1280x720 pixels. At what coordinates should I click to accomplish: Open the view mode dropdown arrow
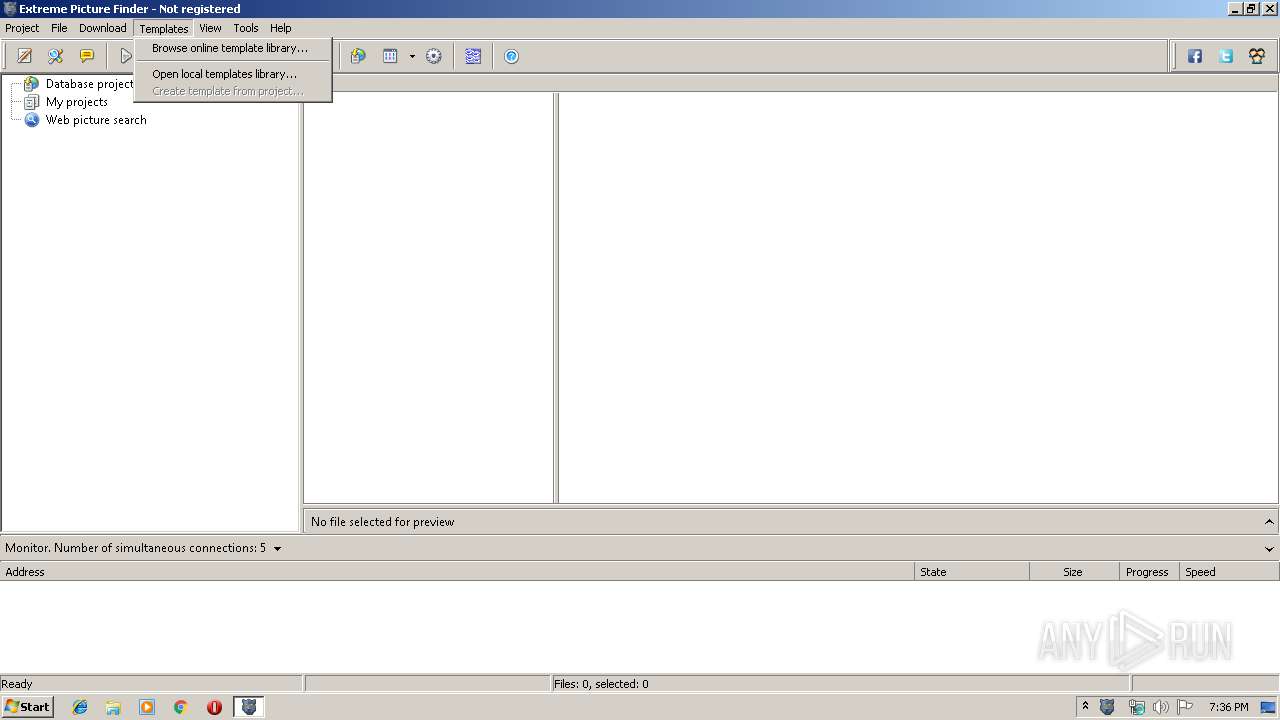412,56
